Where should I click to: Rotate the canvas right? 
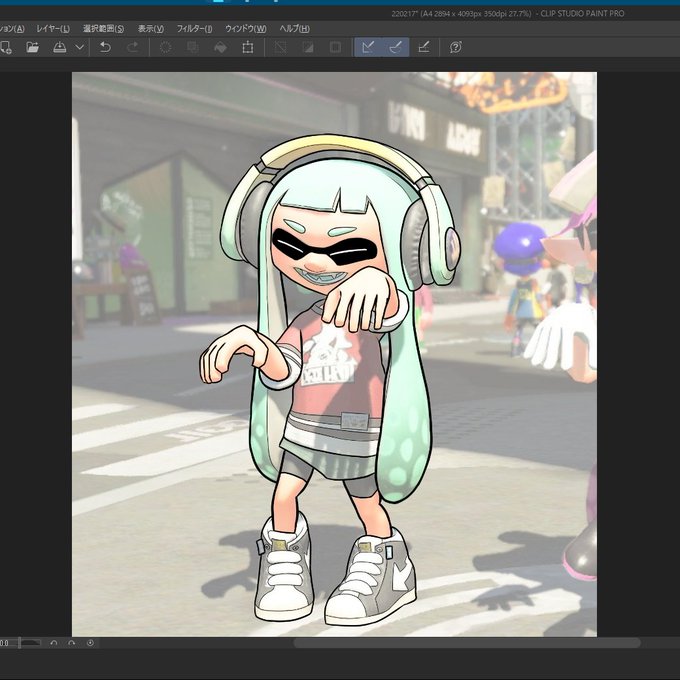[72, 643]
